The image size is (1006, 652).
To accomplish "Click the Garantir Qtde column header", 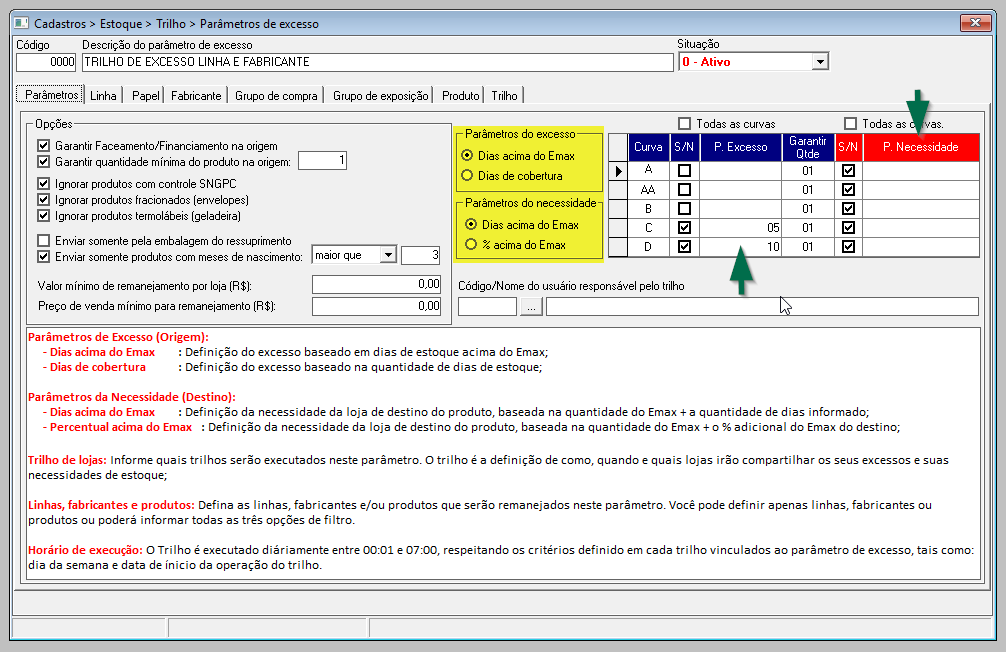I will (808, 147).
